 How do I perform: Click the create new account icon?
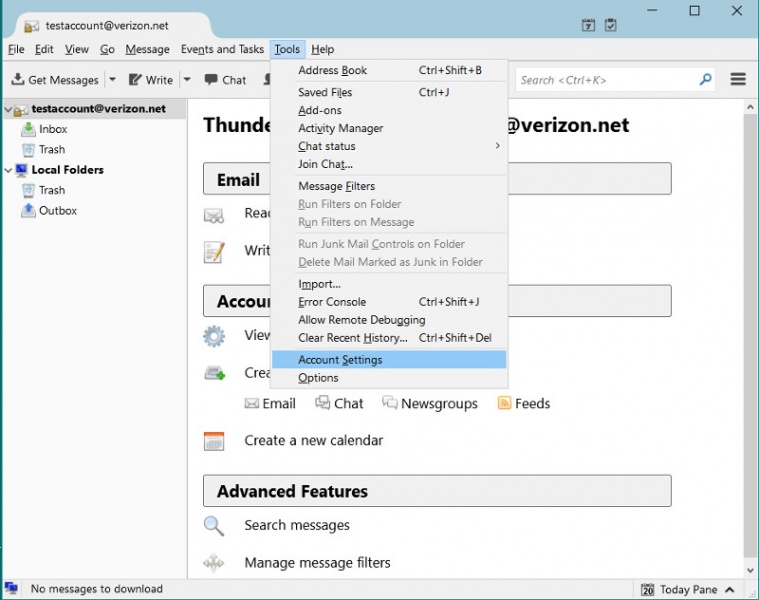pos(214,373)
